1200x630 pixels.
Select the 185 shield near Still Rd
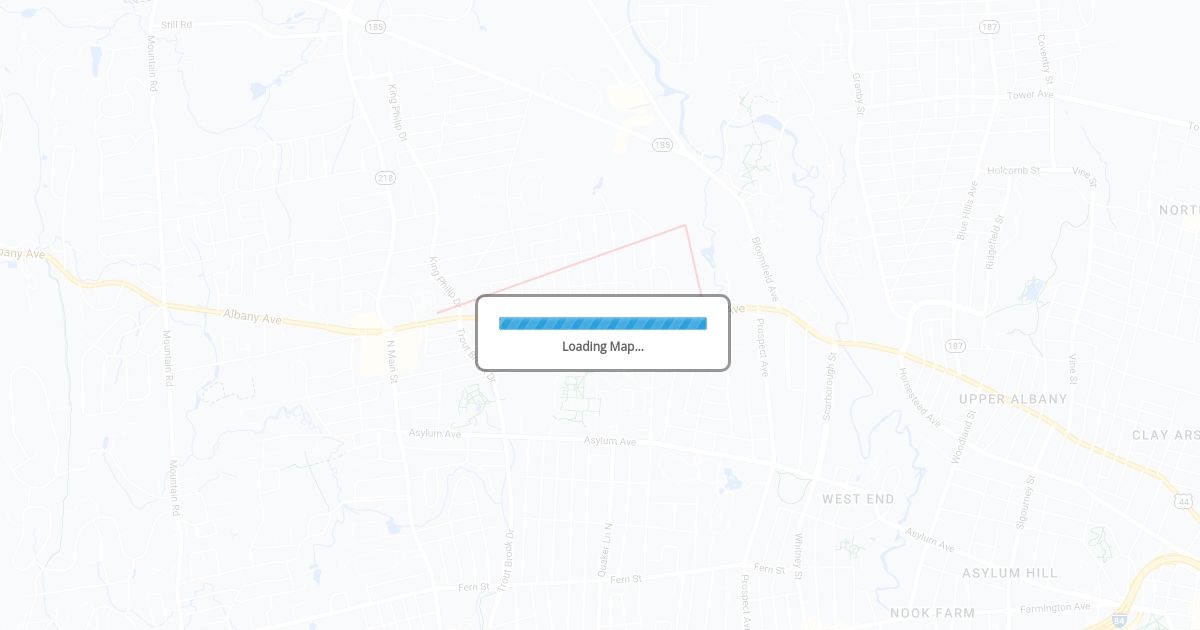point(375,26)
